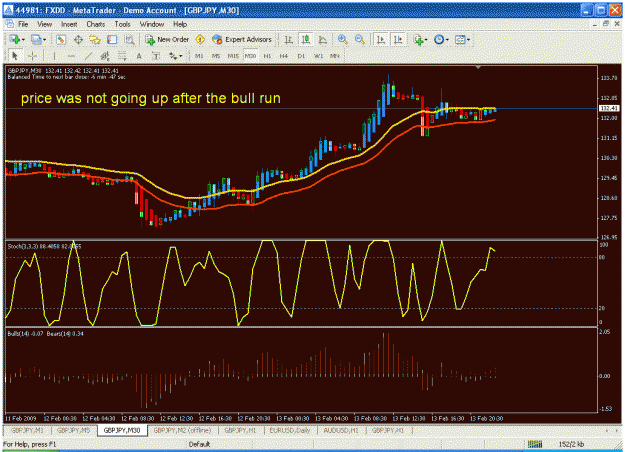Select the arrow cursor tool
This screenshot has width=625, height=452.
pyautogui.click(x=15, y=56)
